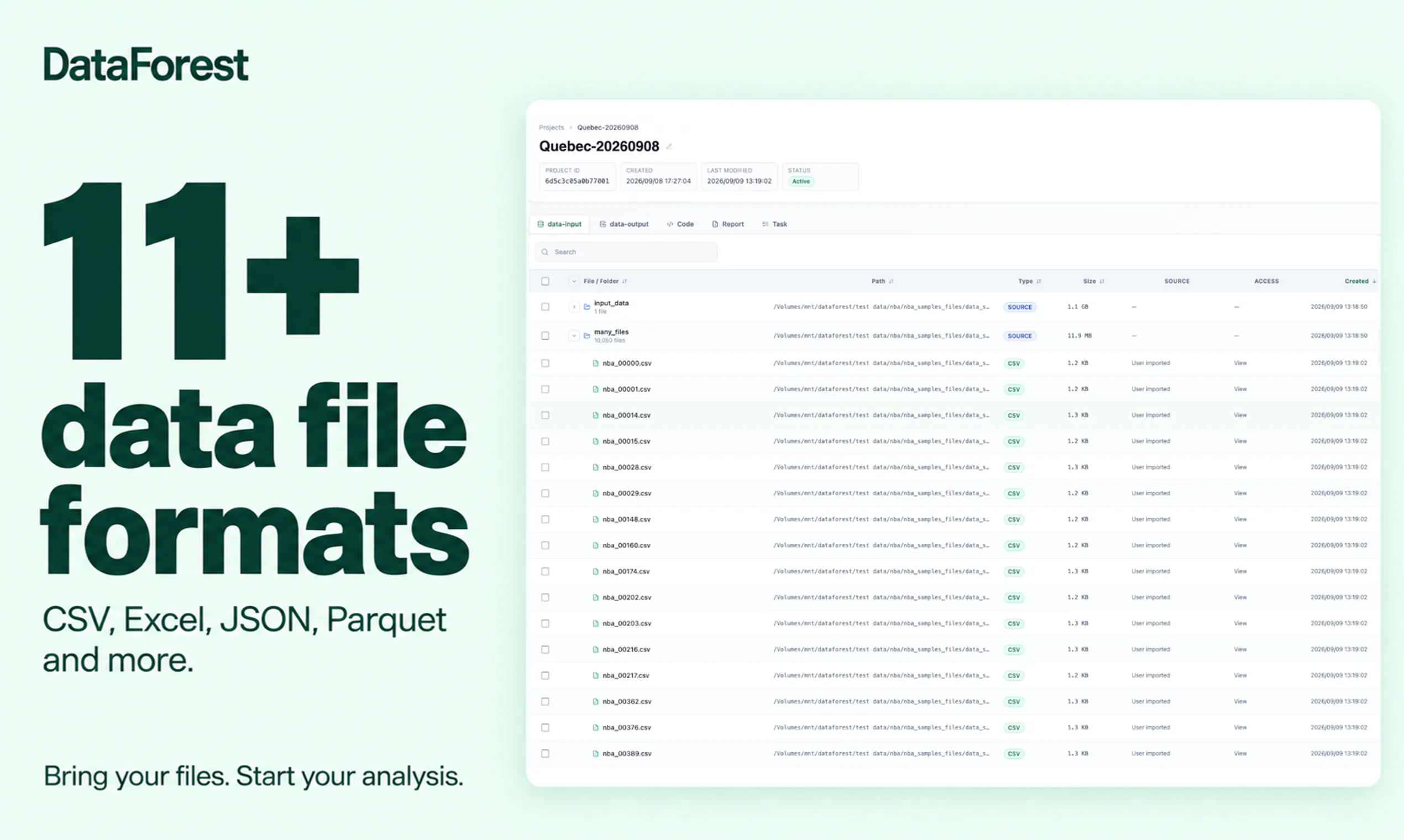This screenshot has height=840, width=1404.
Task: Click the 11.9 MB size of many_files
Action: click(1080, 335)
